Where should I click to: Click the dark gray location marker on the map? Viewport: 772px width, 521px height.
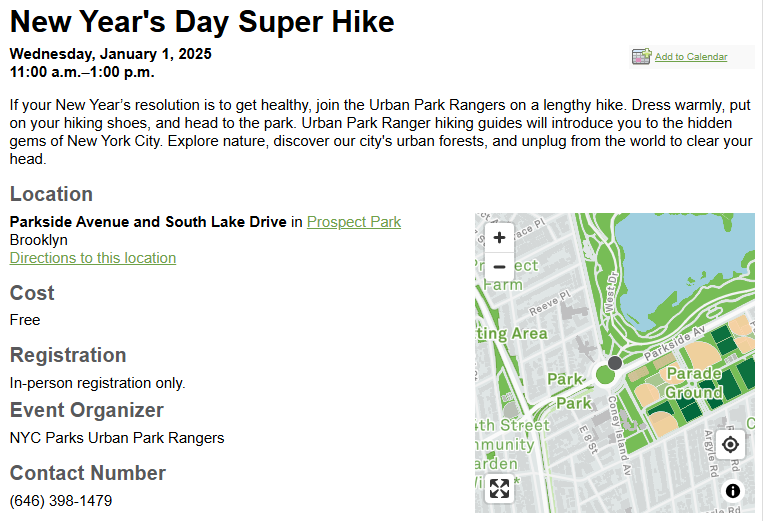(614, 363)
